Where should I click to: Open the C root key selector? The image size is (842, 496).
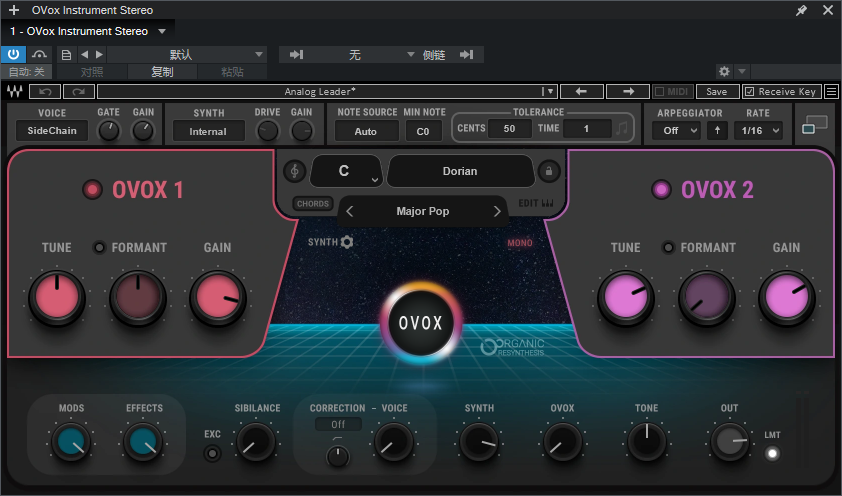[346, 171]
